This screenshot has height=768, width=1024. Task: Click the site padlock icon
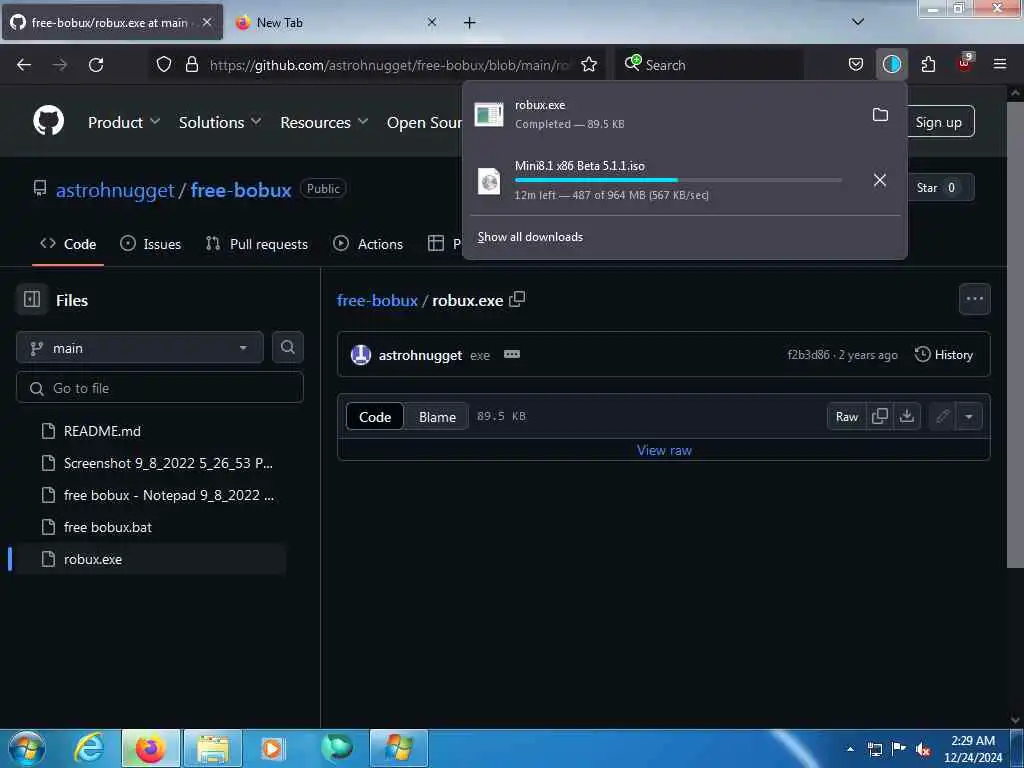point(191,65)
